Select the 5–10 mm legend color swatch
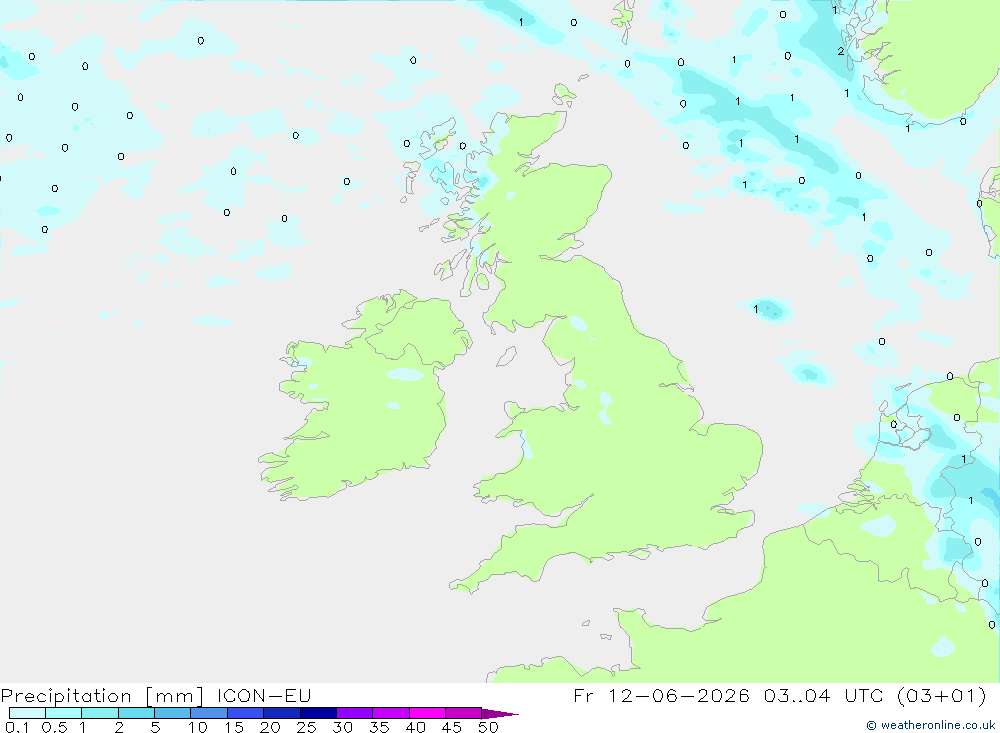The width and height of the screenshot is (1000, 733). [x=173, y=713]
